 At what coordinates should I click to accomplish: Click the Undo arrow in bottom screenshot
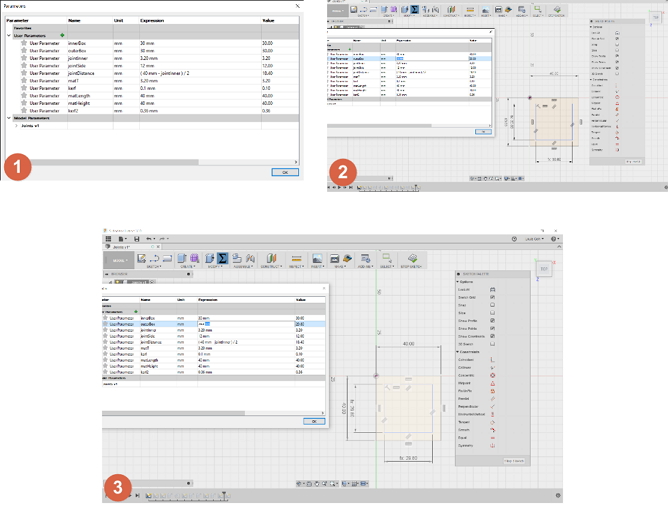pyautogui.click(x=148, y=239)
